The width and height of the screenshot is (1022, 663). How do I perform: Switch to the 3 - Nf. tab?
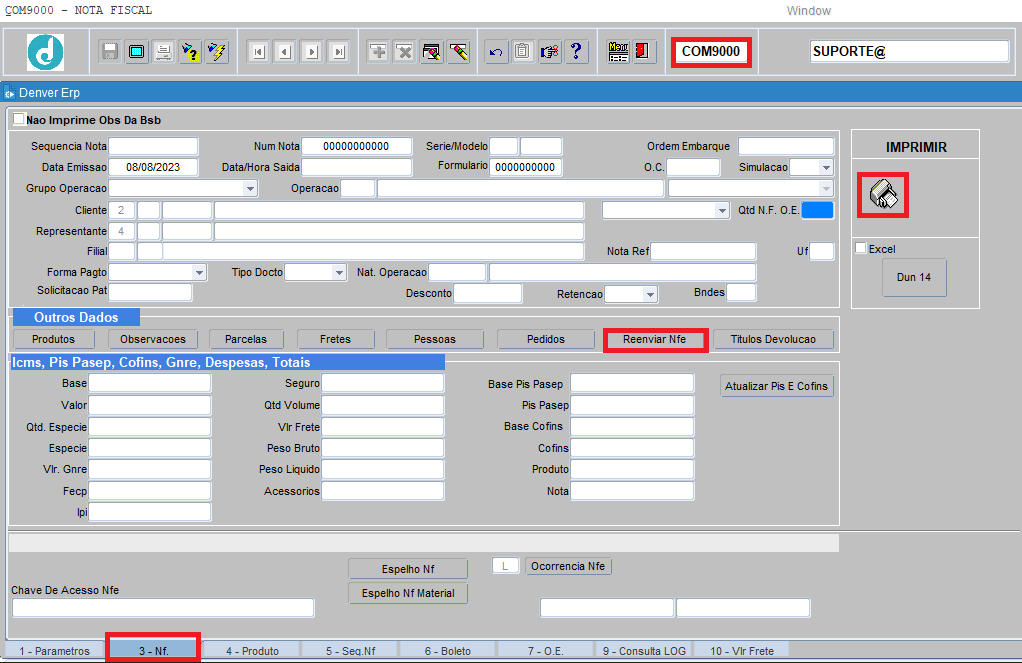[x=154, y=651]
